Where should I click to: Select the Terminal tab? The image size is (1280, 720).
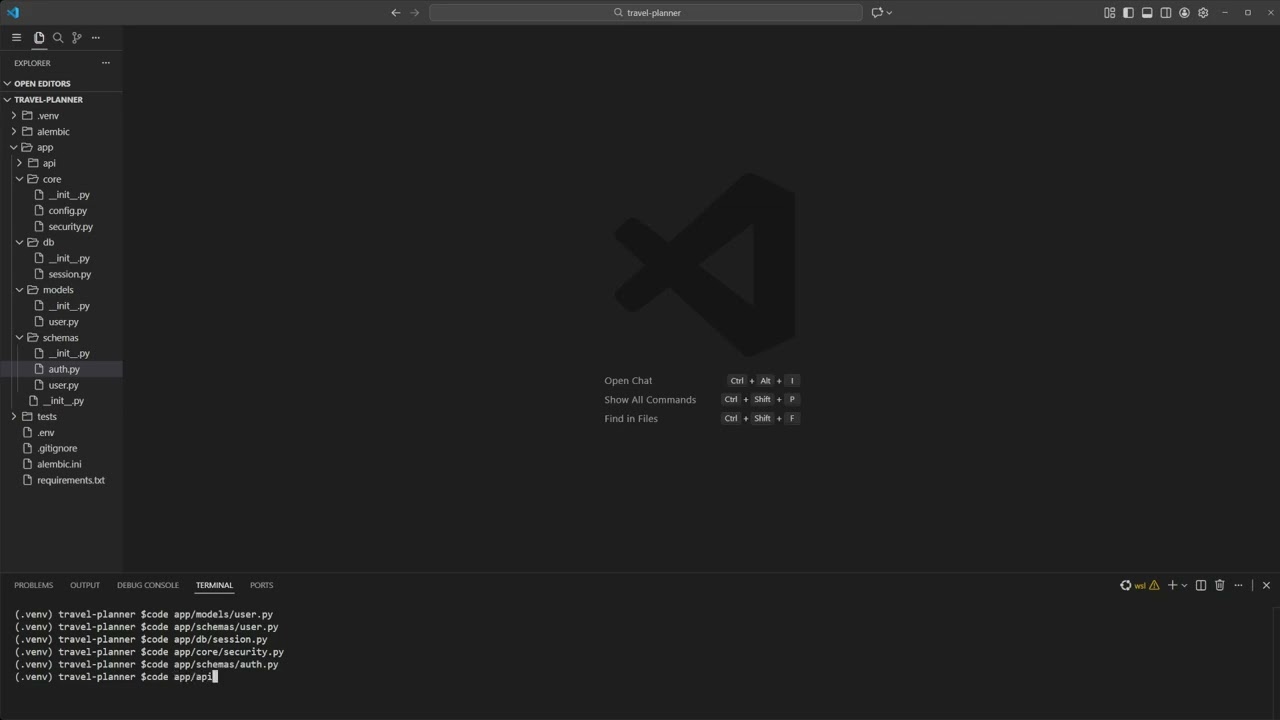click(214, 585)
